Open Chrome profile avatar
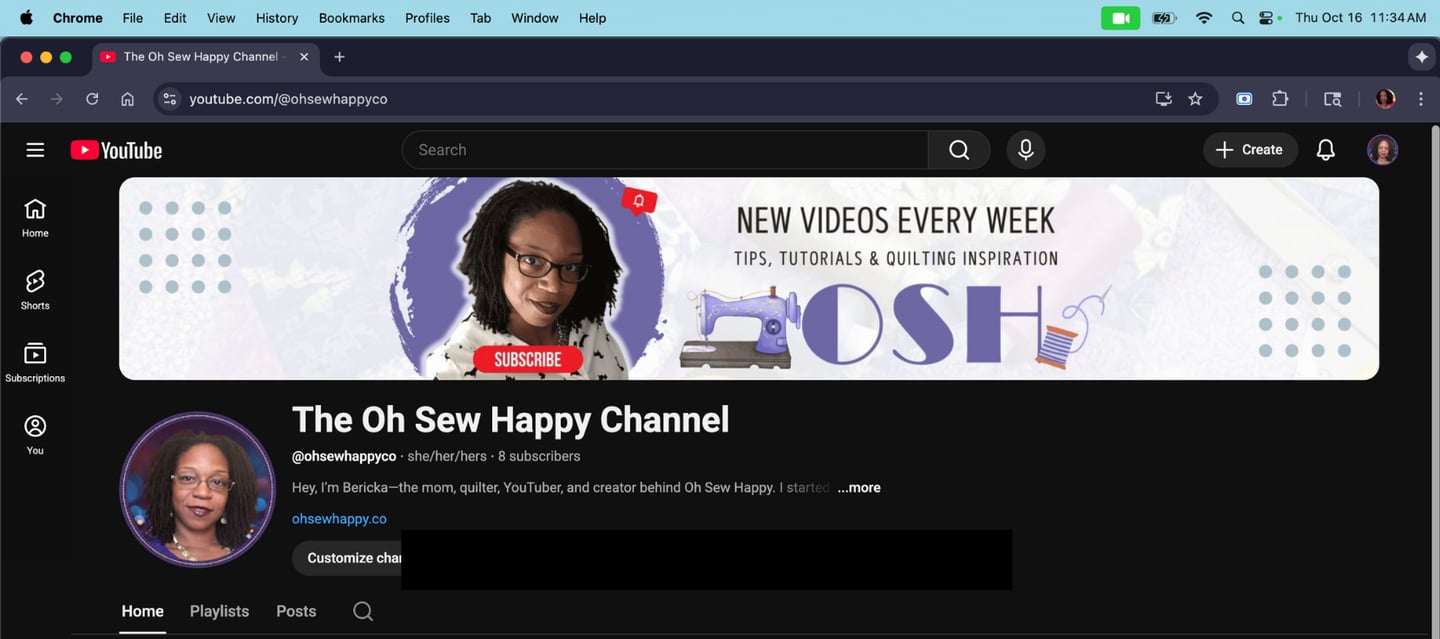Viewport: 1440px width, 639px height. coord(1385,99)
